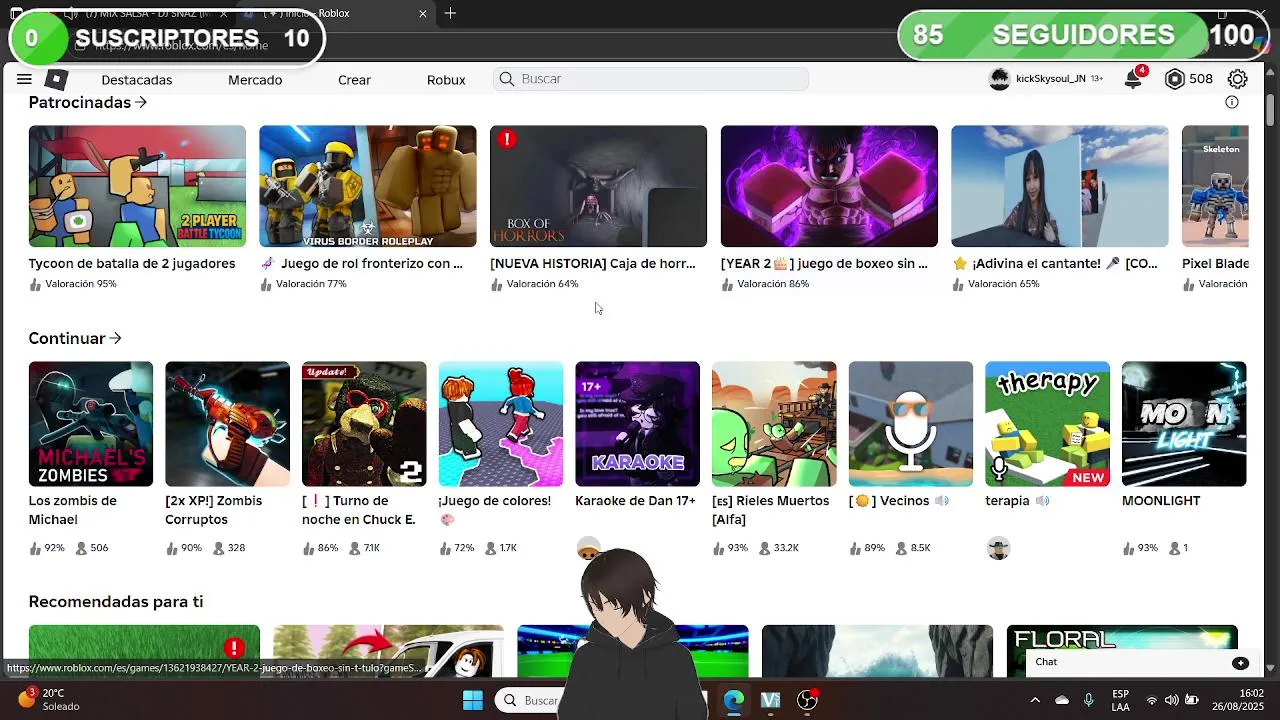
Task: Click the kickSkysoul_JN profile avatar
Action: coord(999,79)
